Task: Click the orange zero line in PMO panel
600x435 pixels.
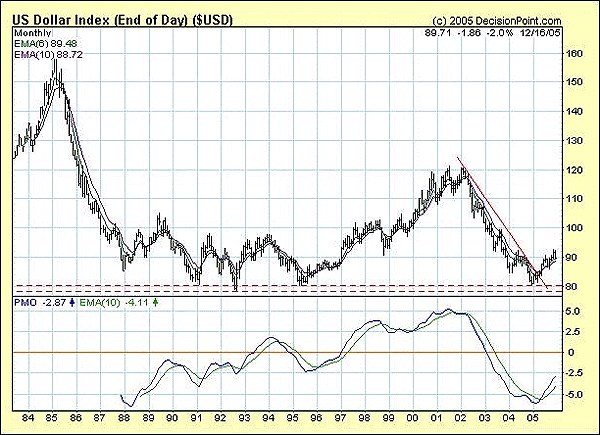Action: [x=288, y=352]
